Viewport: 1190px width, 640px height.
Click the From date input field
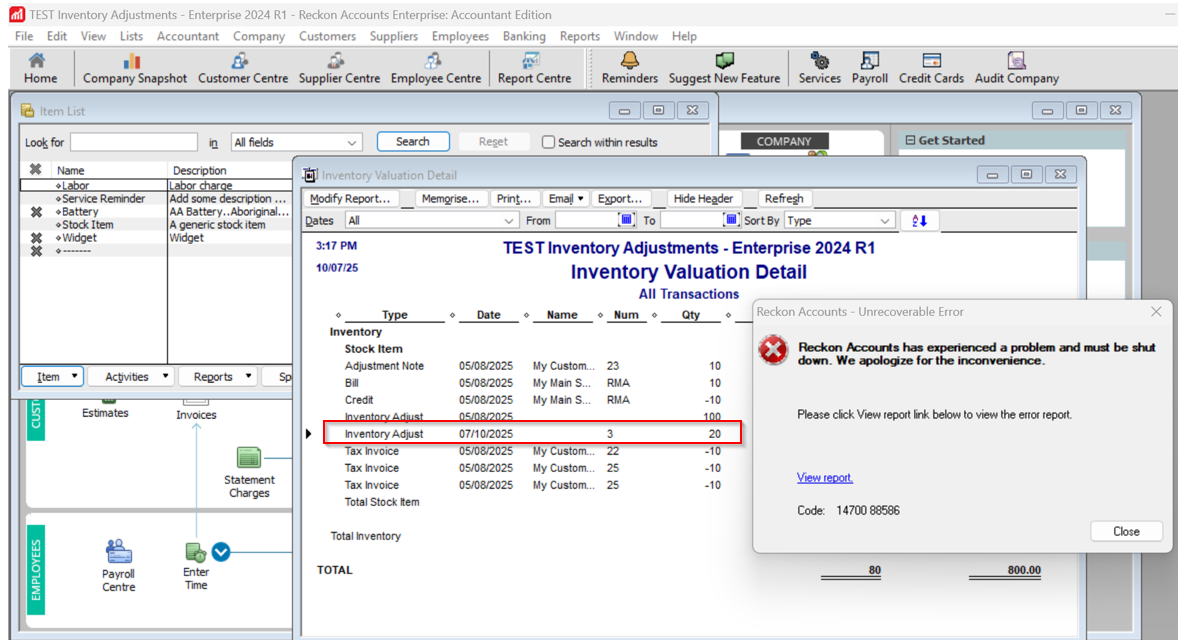[x=587, y=221]
